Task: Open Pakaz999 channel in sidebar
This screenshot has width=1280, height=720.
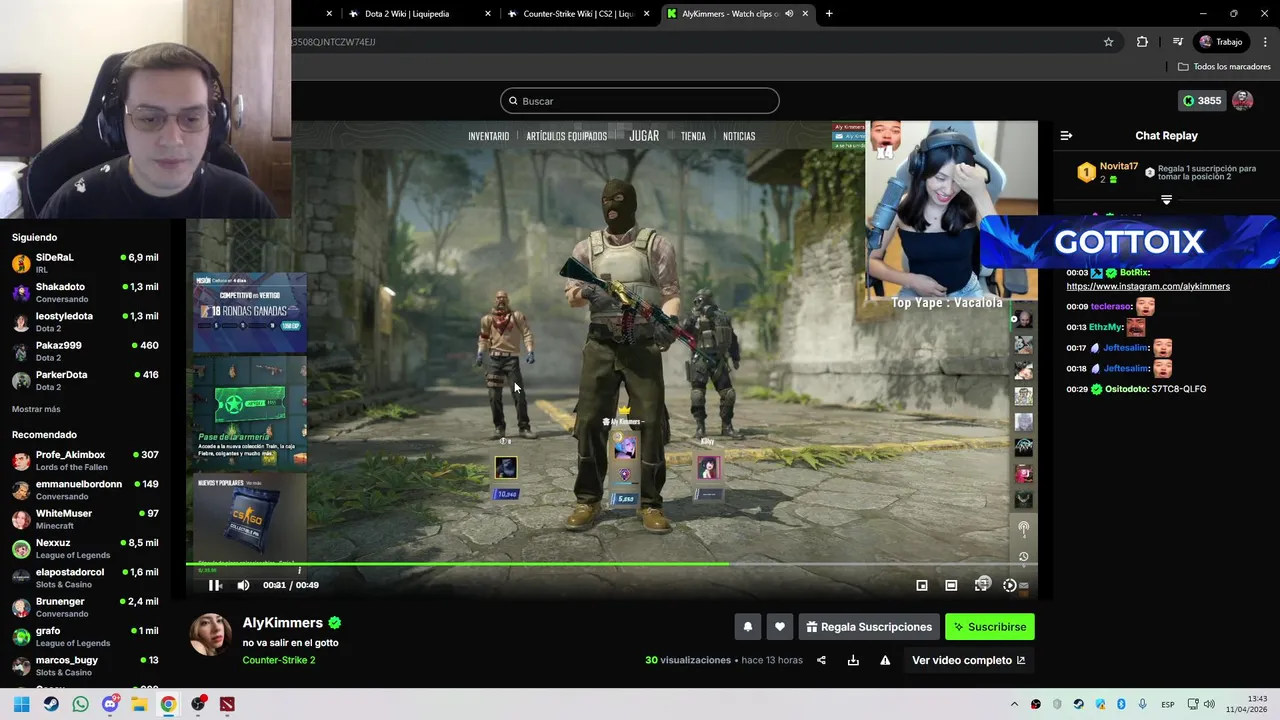Action: pyautogui.click(x=85, y=351)
